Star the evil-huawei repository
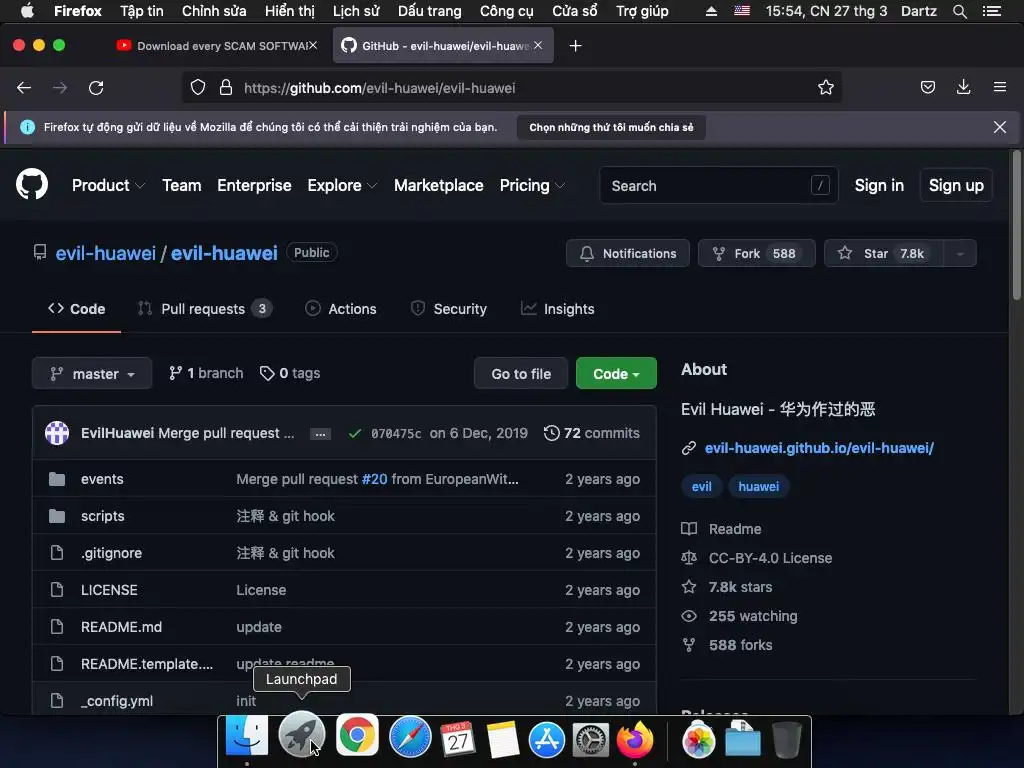Image resolution: width=1024 pixels, height=768 pixels. tap(884, 253)
